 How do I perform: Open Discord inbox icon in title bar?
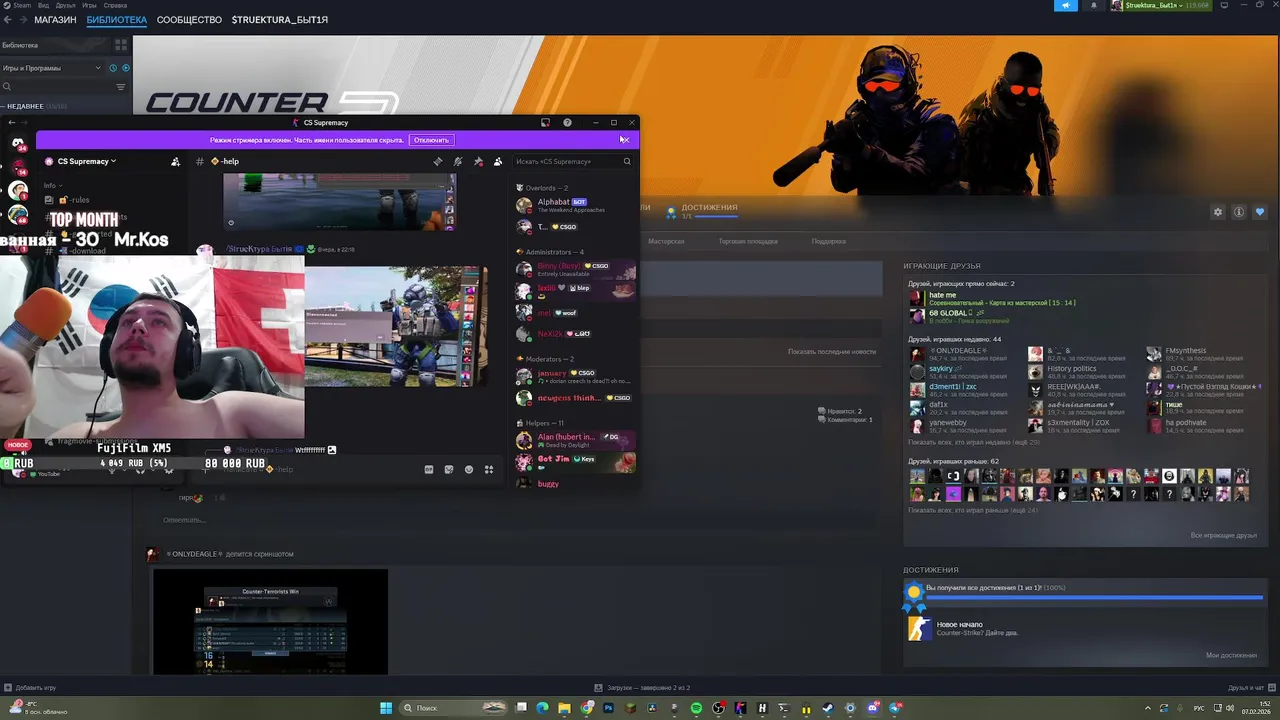(x=545, y=123)
